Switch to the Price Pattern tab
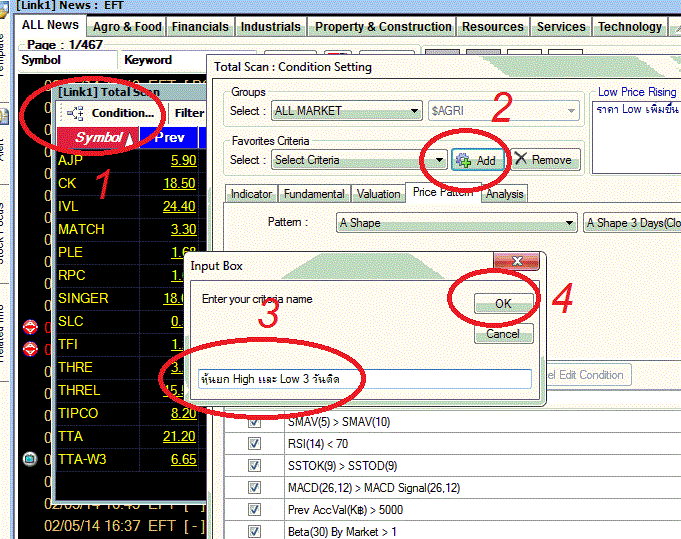Screen dimensions: 681x539 pos(443,192)
